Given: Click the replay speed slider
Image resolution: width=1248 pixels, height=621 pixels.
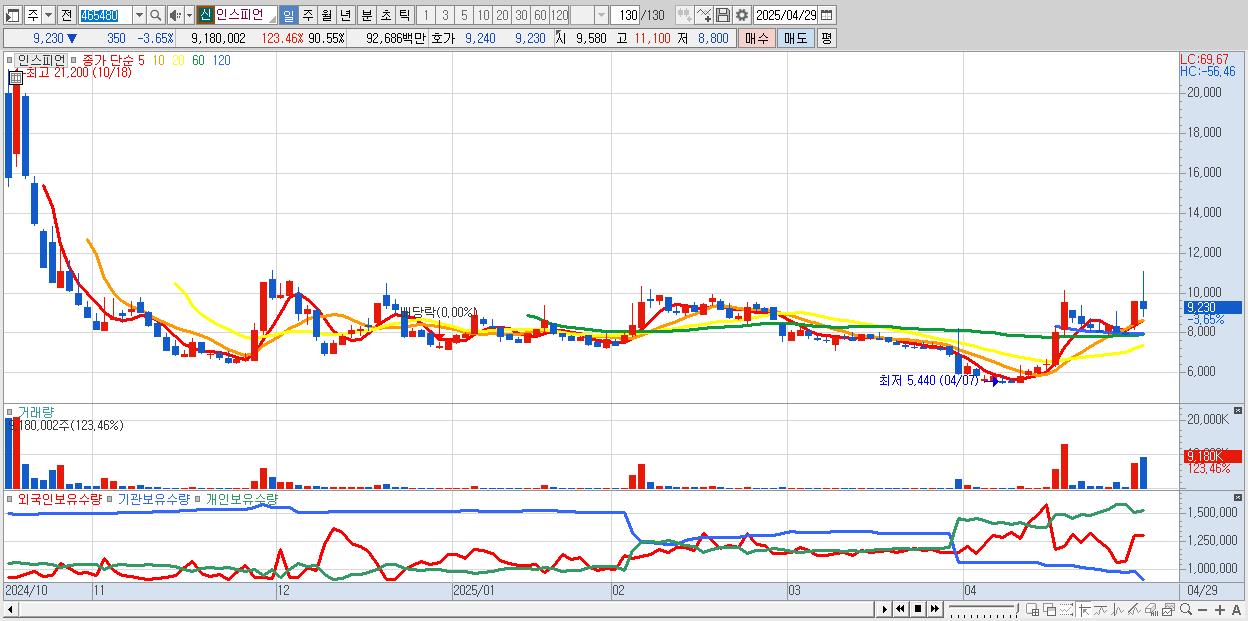Looking at the screenshot, I should [x=983, y=609].
